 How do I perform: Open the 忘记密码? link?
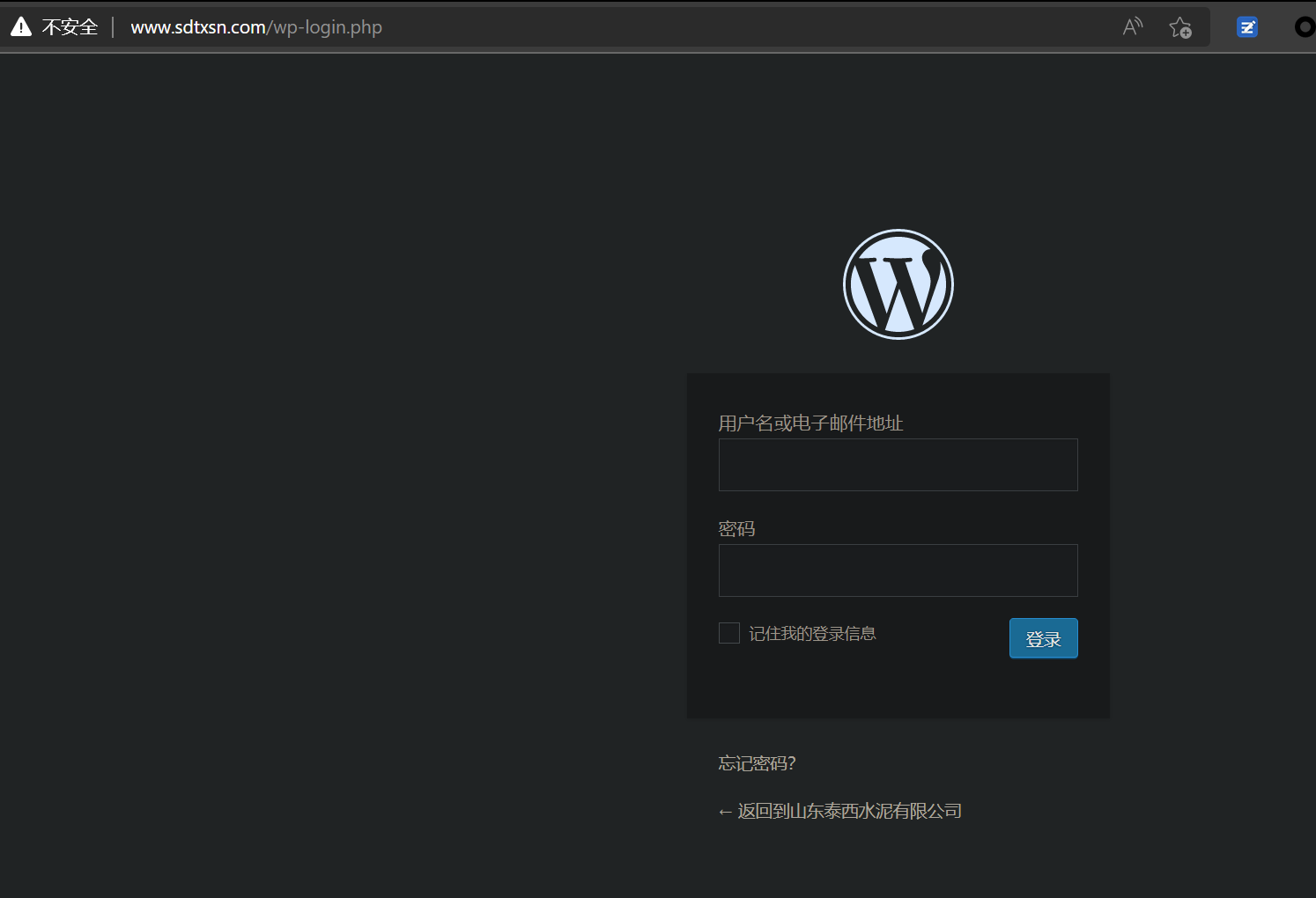758,763
